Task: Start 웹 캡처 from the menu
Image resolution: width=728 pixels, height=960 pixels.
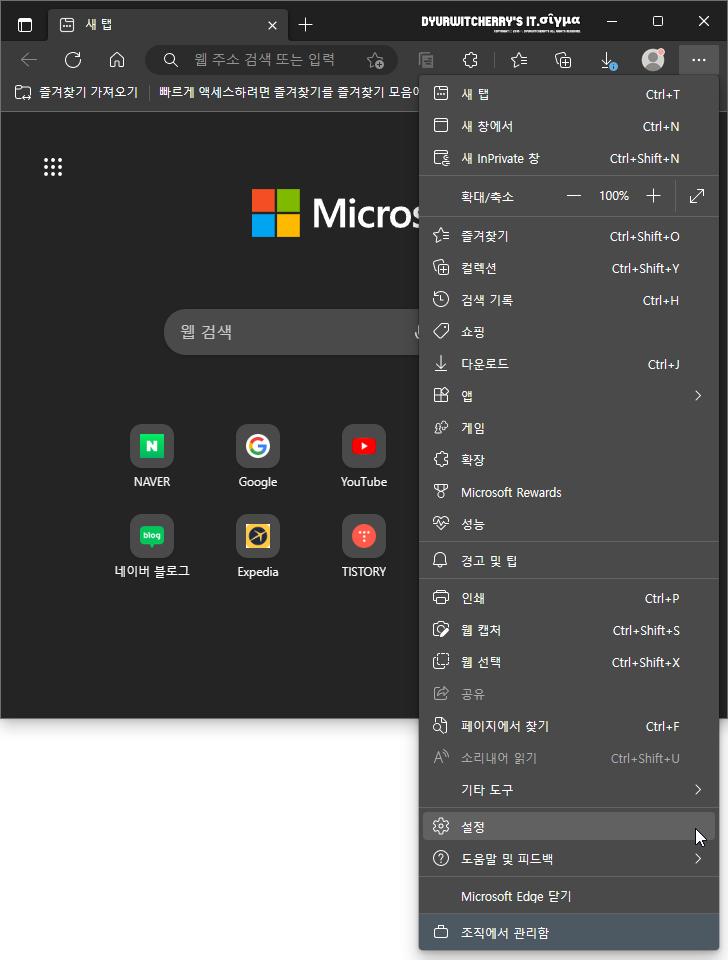Action: pos(569,630)
